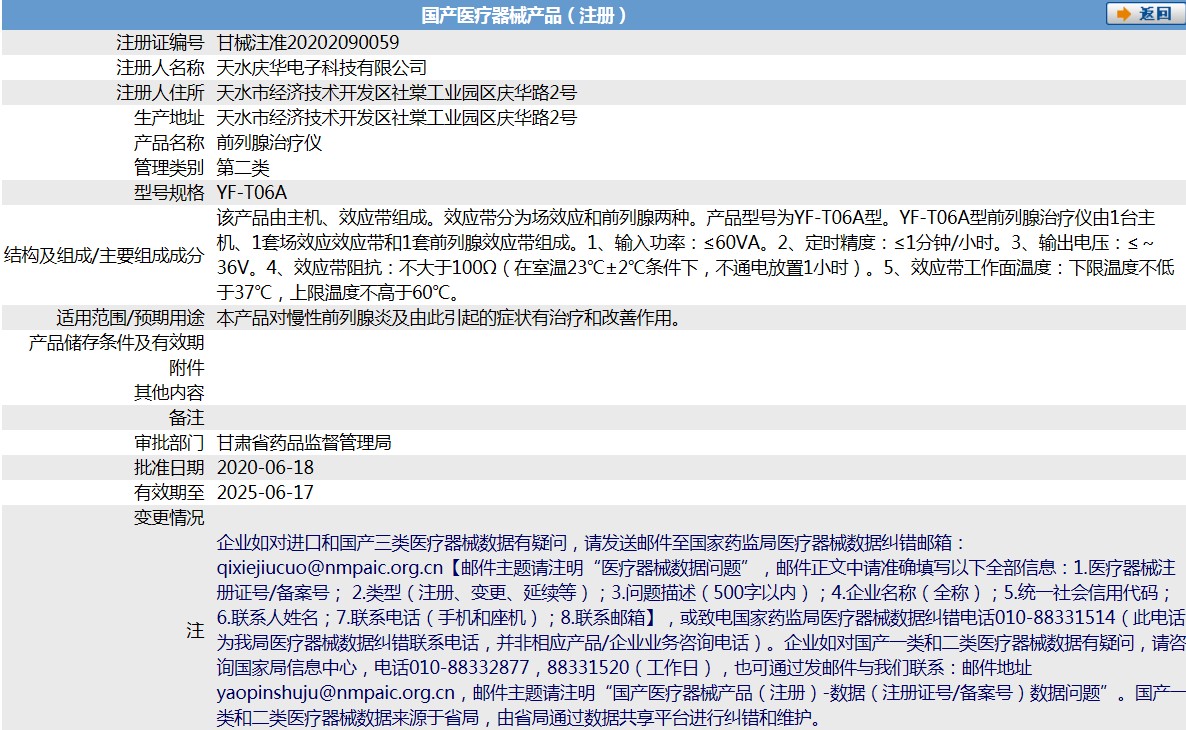Click product name 前列腺治疗仪
This screenshot has height=730, width=1186.
pyautogui.click(x=269, y=142)
